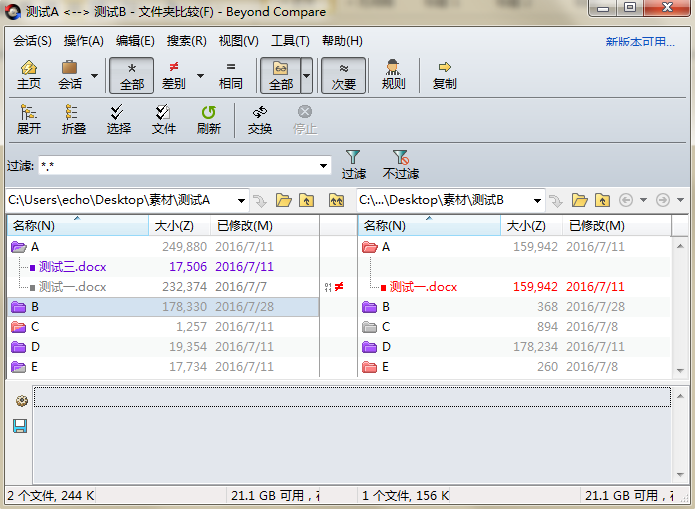Open the 编辑(E) menu

pyautogui.click(x=135, y=41)
